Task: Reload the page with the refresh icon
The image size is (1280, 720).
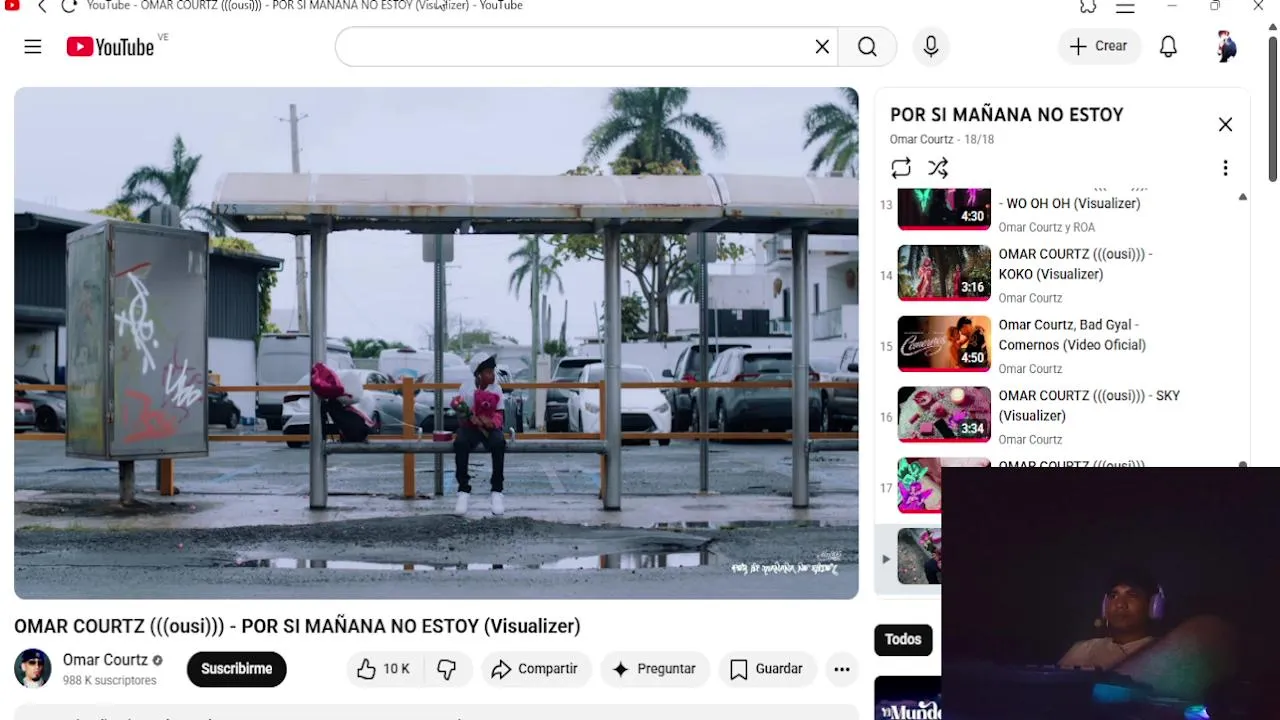Action: pos(69,6)
